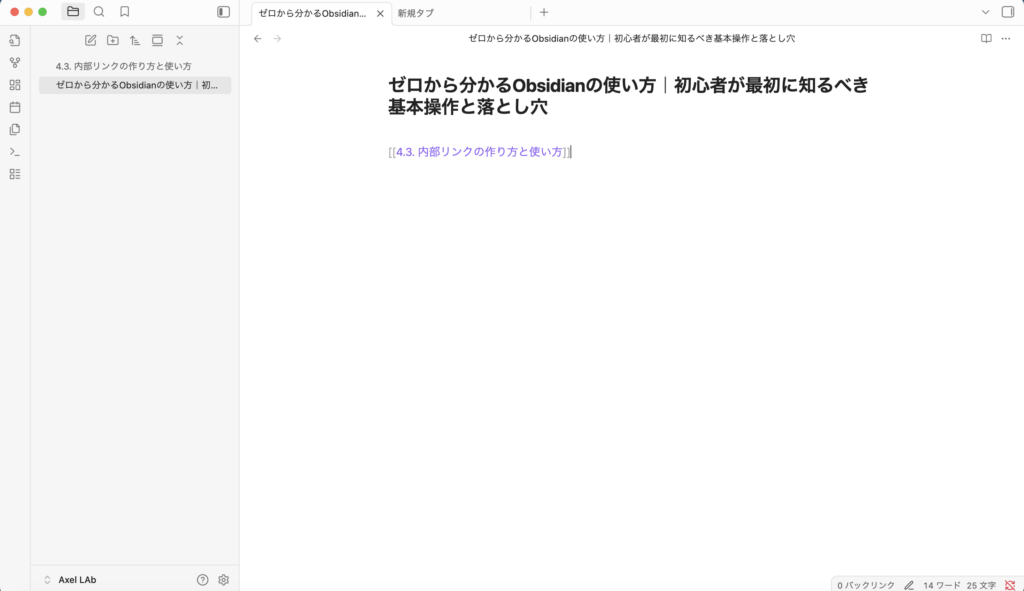Create a new folder in file explorer
This screenshot has height=591, width=1024.
click(113, 40)
